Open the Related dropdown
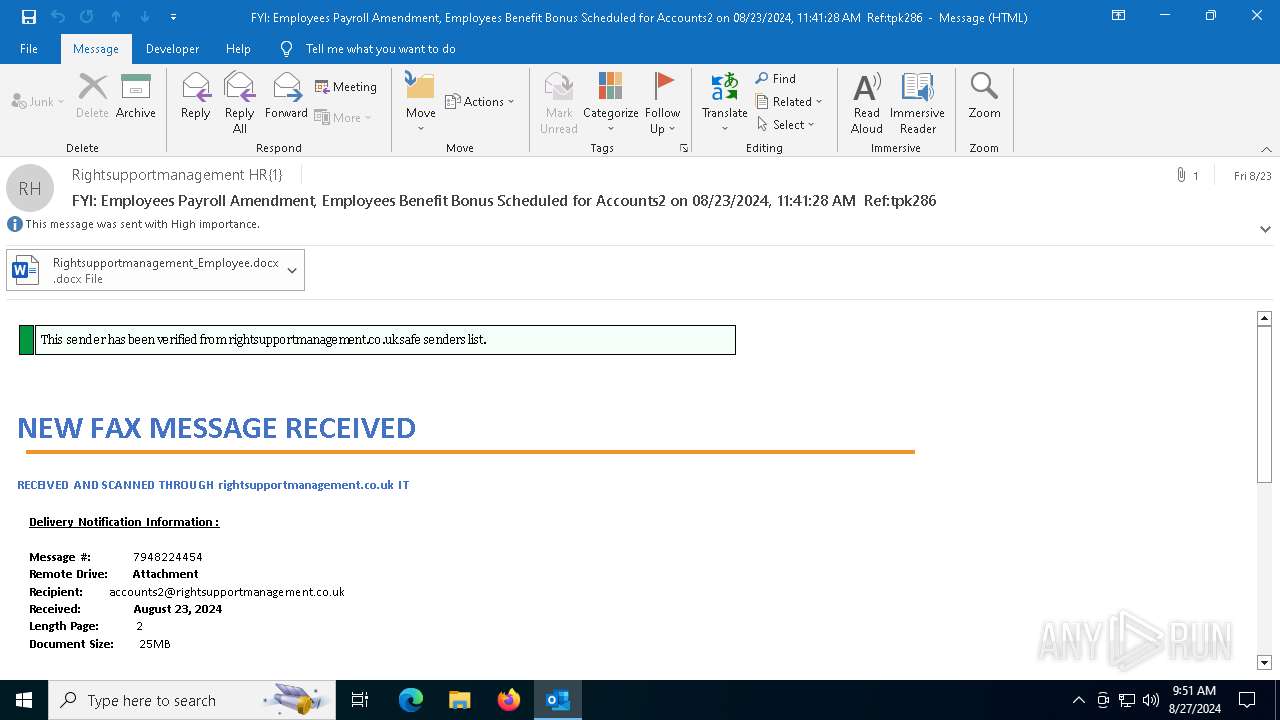Viewport: 1280px width, 720px height. [789, 101]
